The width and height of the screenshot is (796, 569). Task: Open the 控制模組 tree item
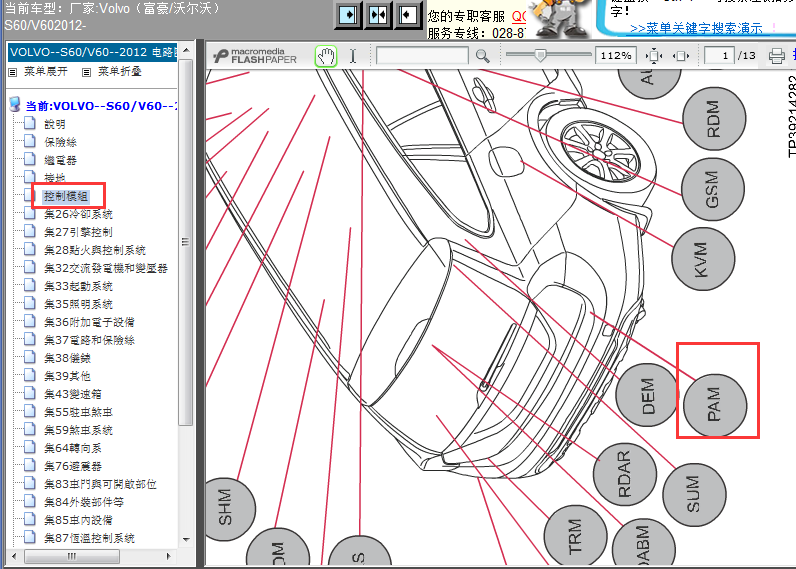[66, 196]
